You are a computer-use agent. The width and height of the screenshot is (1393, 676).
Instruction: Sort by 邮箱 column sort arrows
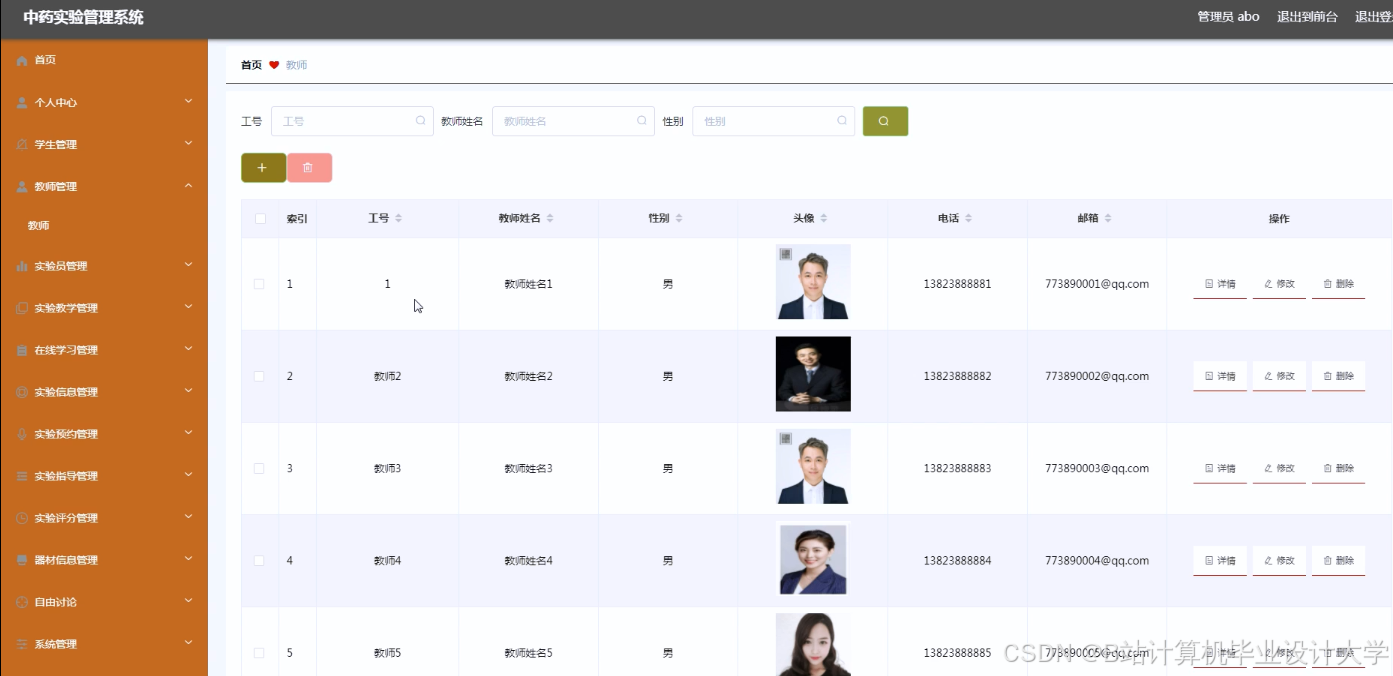tap(1108, 218)
